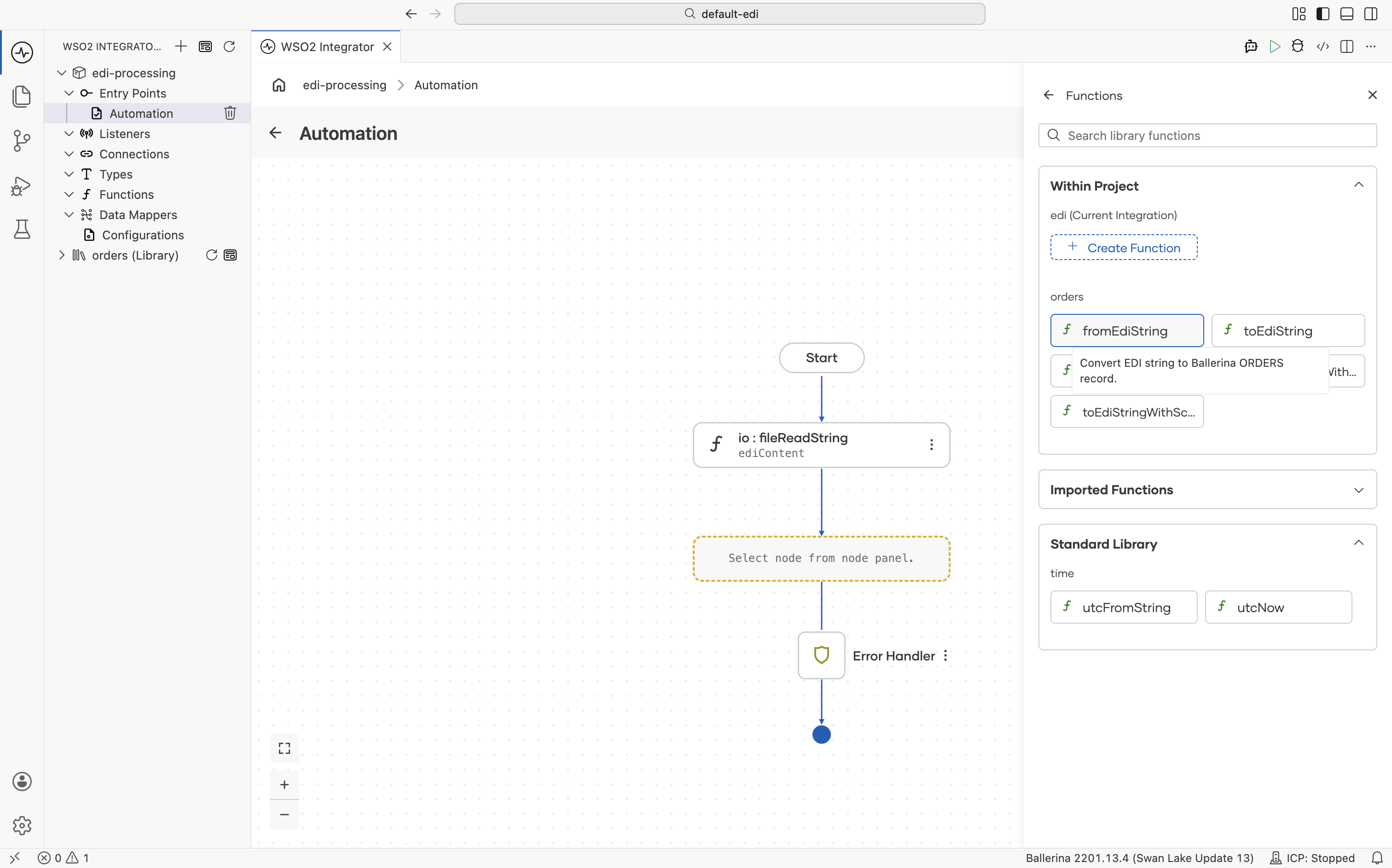Close the Functions panel
1392x868 pixels.
coord(1373,95)
